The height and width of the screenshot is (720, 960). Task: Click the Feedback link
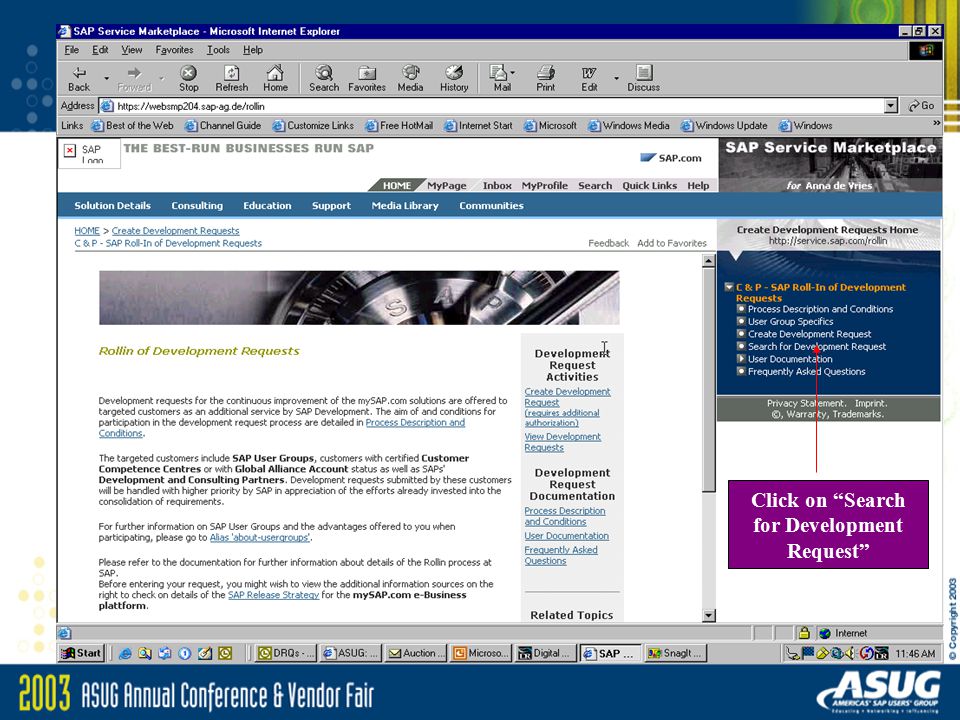(608, 243)
